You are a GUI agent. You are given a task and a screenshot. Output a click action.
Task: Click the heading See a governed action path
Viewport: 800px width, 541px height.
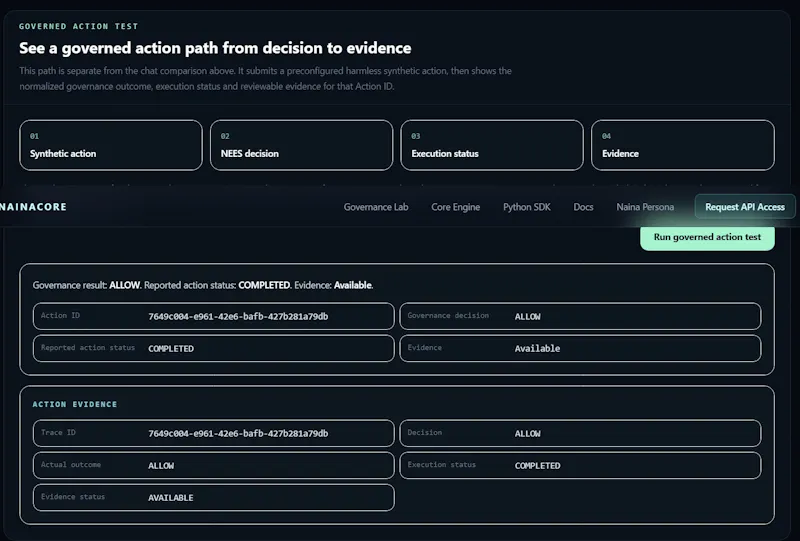point(215,48)
